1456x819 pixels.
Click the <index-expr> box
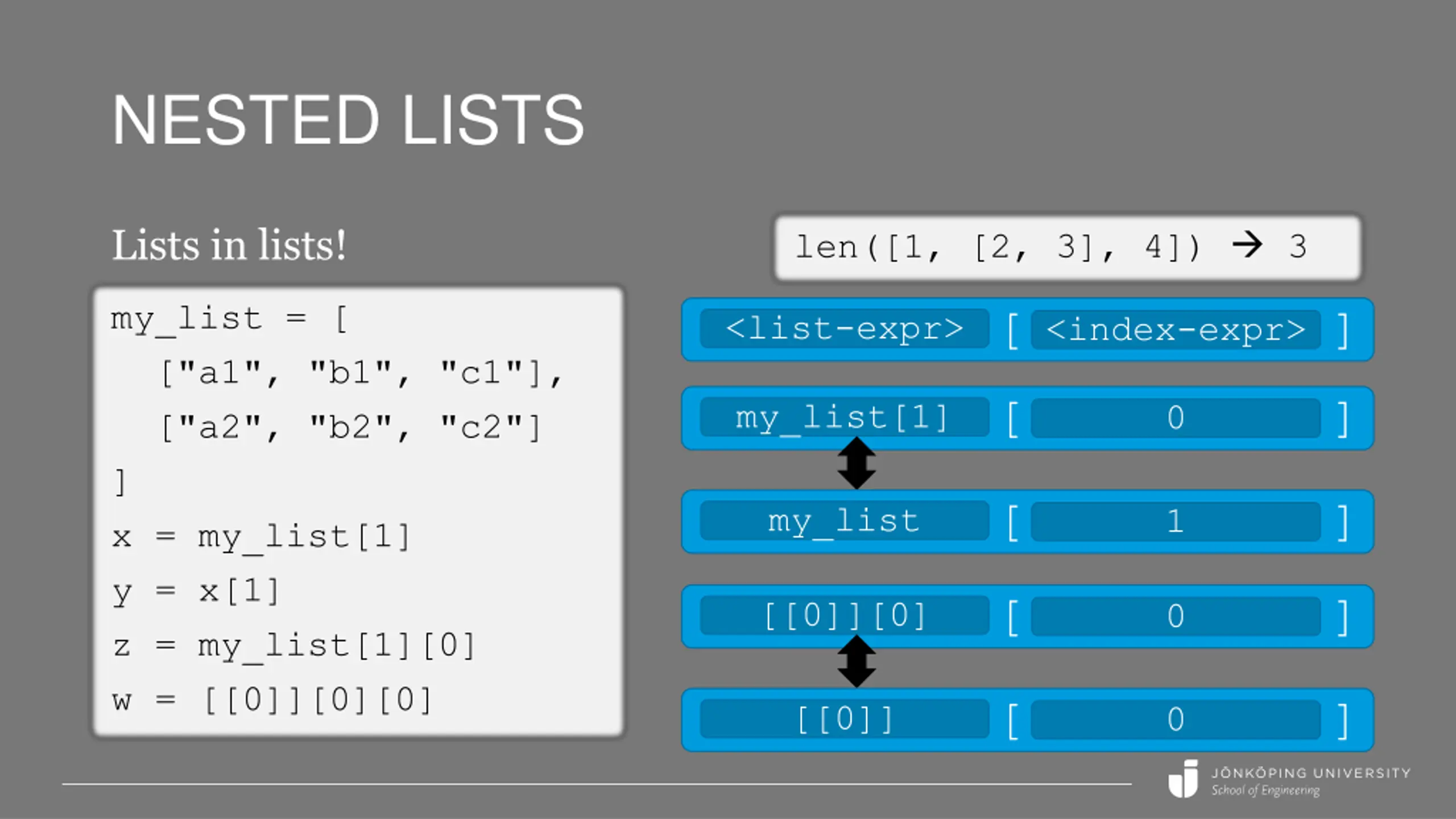click(1176, 330)
